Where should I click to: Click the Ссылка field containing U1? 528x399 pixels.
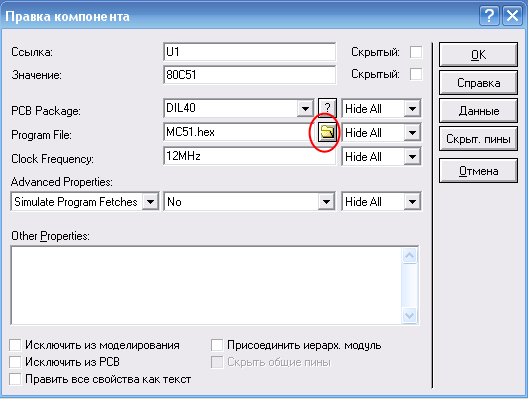coord(250,52)
